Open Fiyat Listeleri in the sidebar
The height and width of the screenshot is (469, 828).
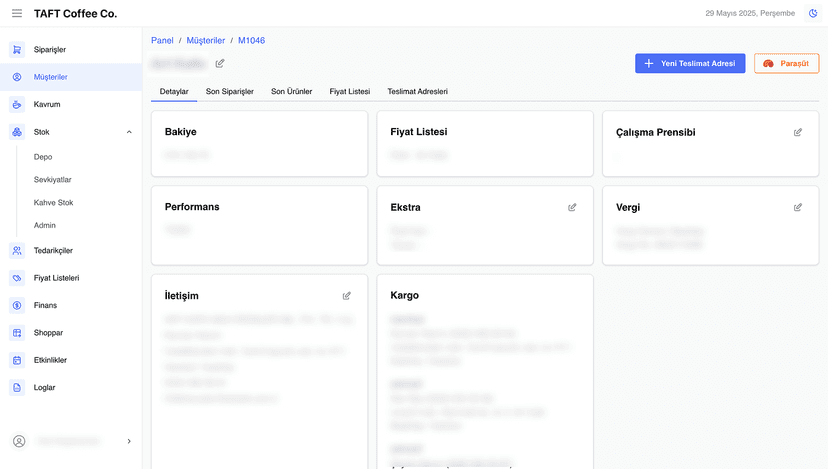pyautogui.click(x=71, y=278)
